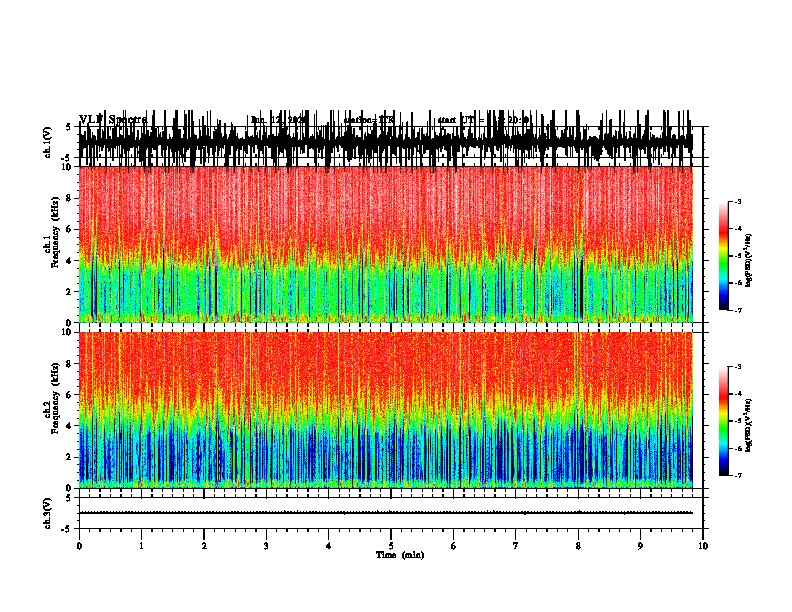The width and height of the screenshot is (792, 612).
Task: Click the station header text
Action: 369,120
